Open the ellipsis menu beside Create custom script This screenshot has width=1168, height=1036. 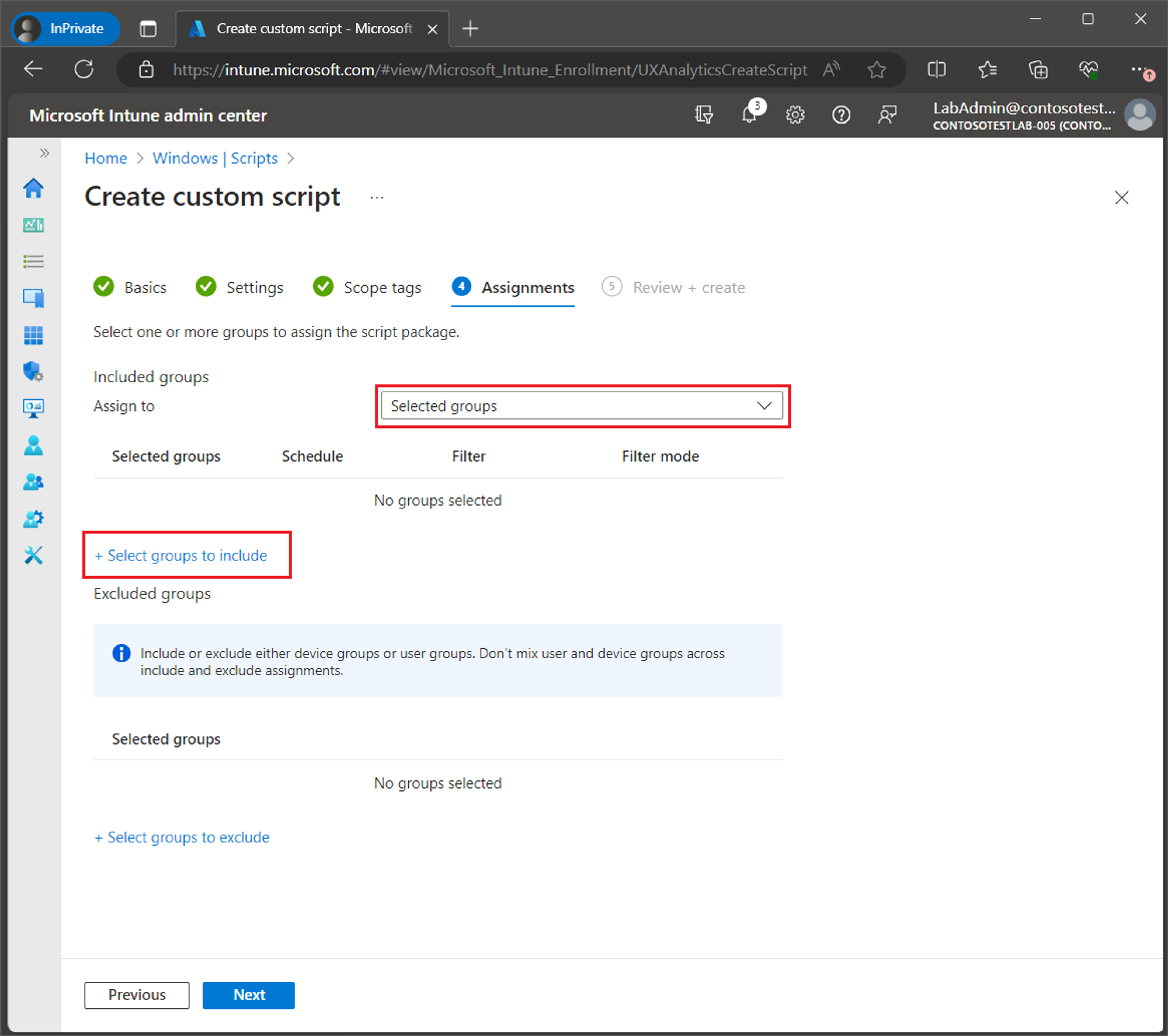coord(377,197)
